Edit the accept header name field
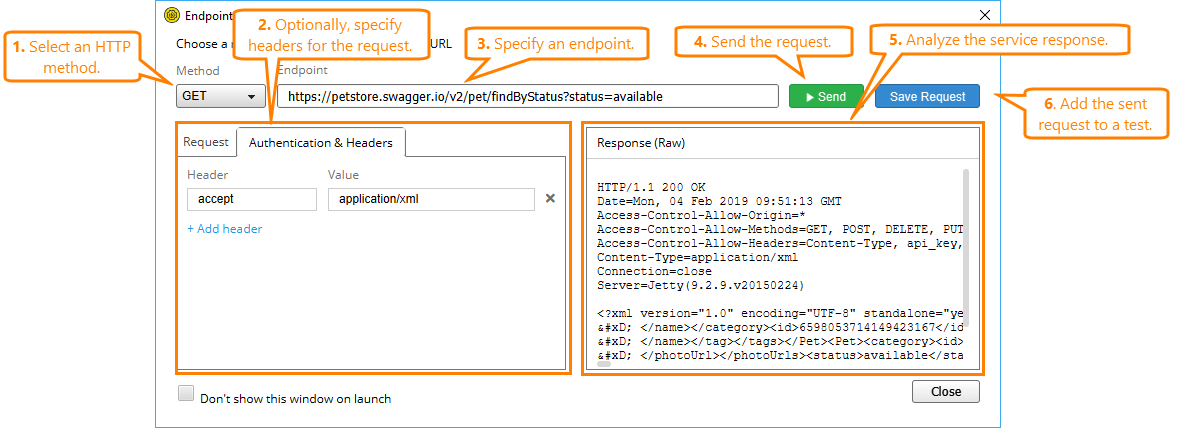The height and width of the screenshot is (428, 1177). tap(252, 200)
